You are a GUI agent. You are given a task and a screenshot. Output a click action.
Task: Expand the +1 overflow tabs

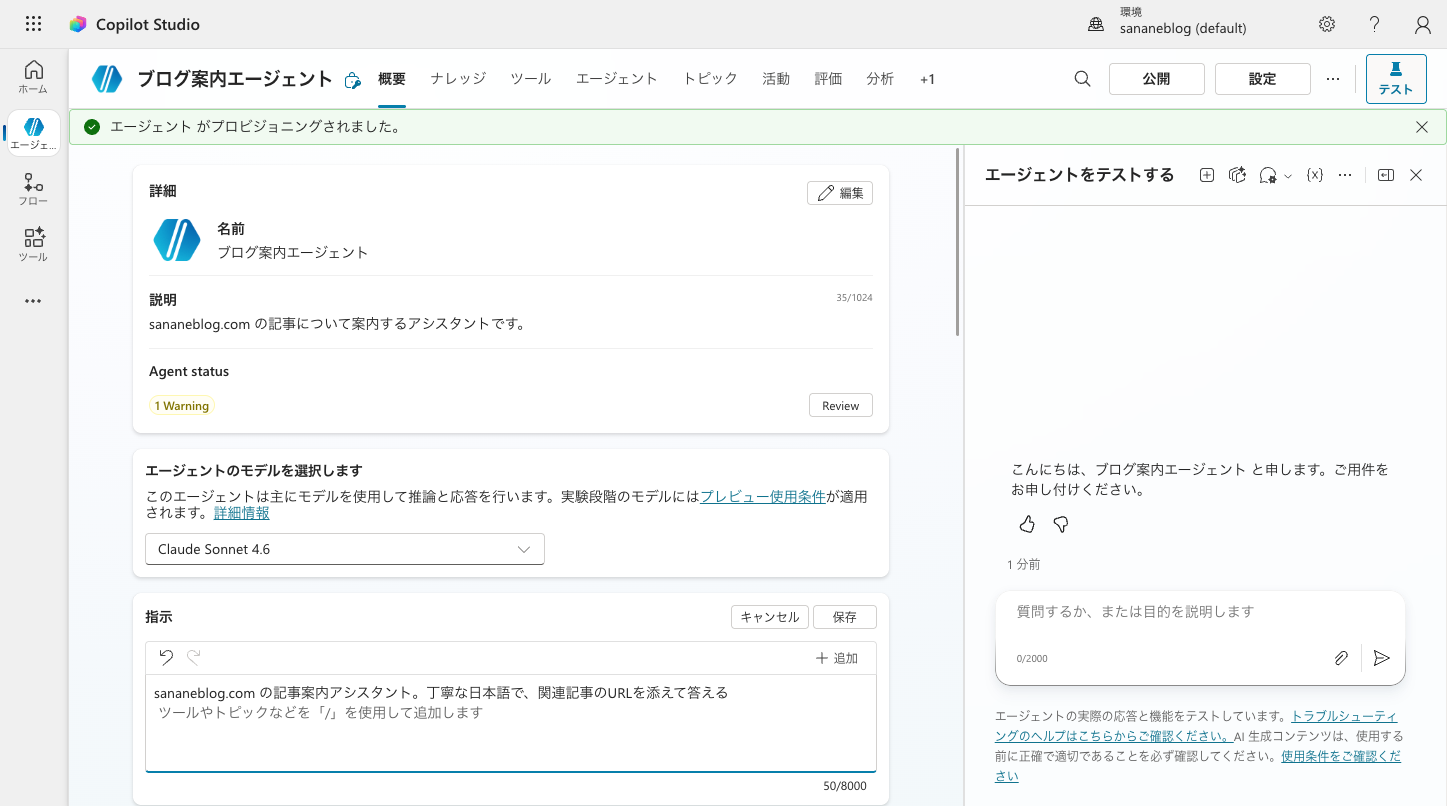(x=927, y=79)
